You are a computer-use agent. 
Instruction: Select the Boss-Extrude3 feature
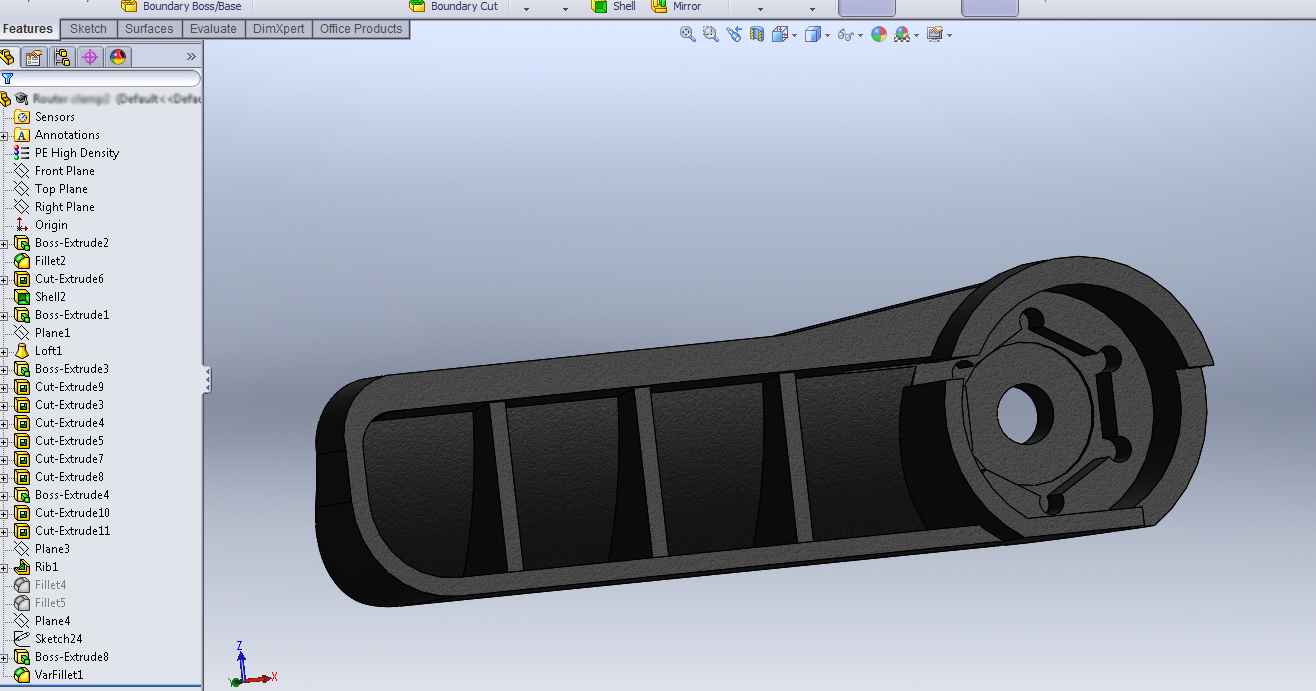71,369
